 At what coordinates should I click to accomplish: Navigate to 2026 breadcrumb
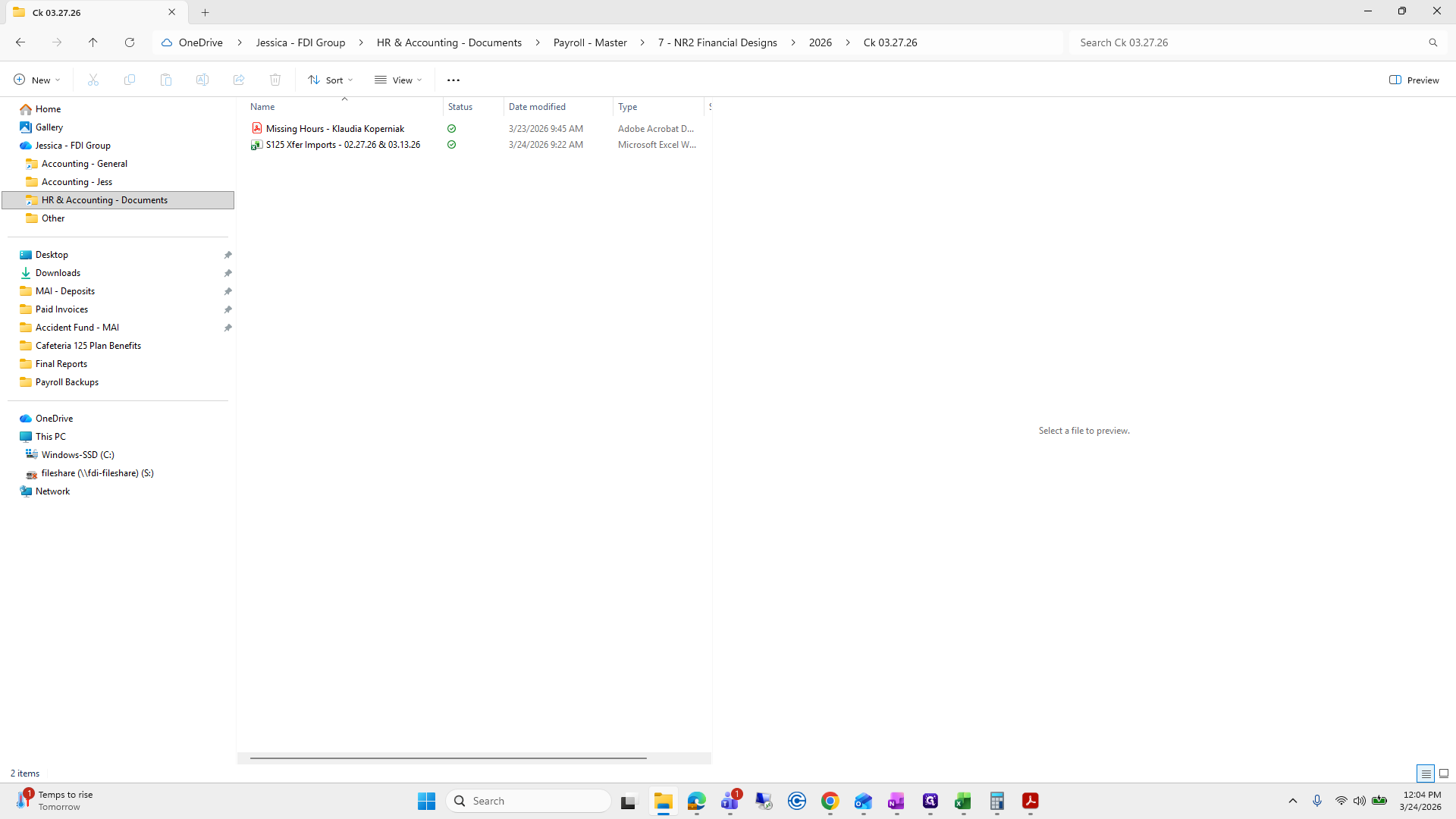(820, 42)
